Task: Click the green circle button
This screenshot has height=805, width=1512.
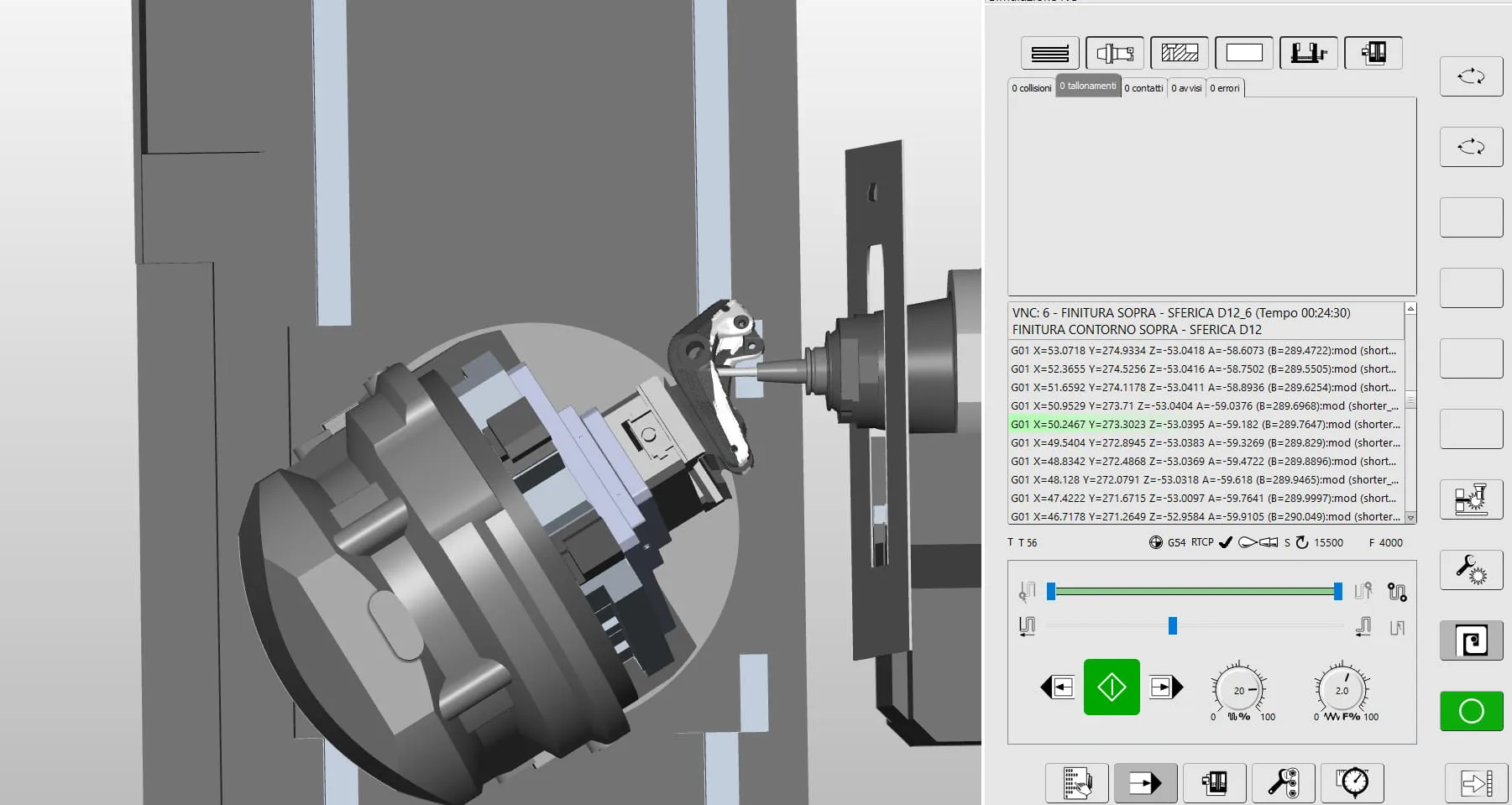Action: coord(1471,711)
